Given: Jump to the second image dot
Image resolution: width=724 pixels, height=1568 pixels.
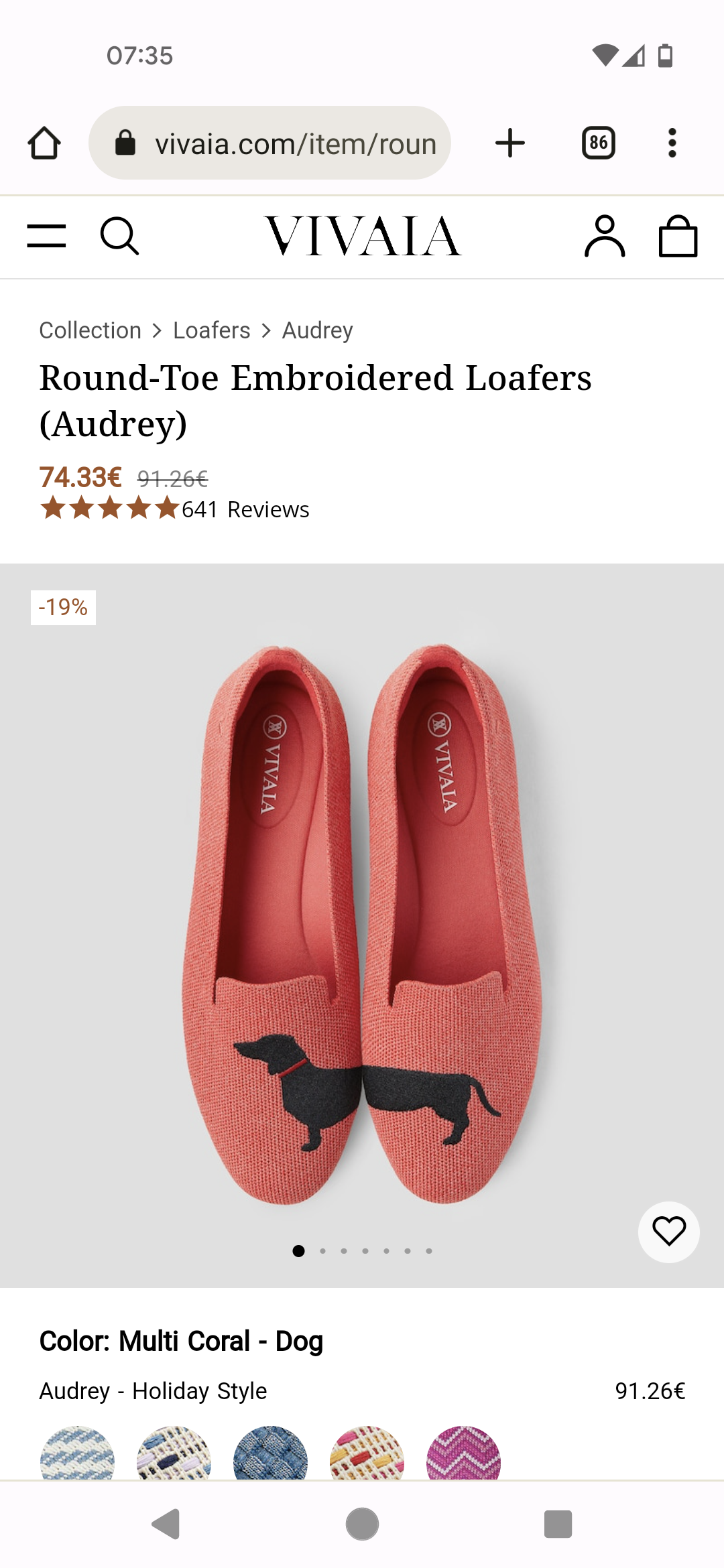Looking at the screenshot, I should click(x=322, y=1251).
